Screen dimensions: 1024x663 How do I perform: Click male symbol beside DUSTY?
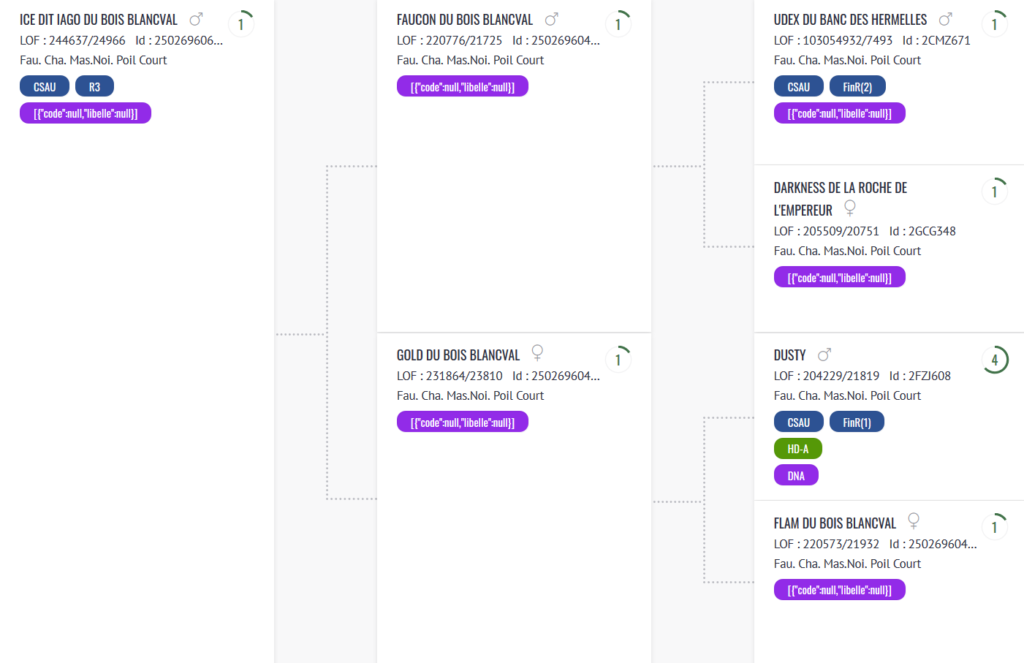pyautogui.click(x=824, y=355)
